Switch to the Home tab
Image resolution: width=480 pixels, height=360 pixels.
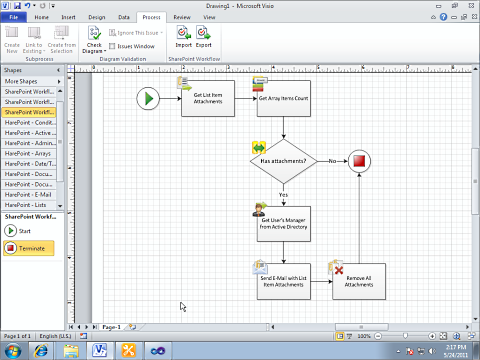[x=41, y=17]
